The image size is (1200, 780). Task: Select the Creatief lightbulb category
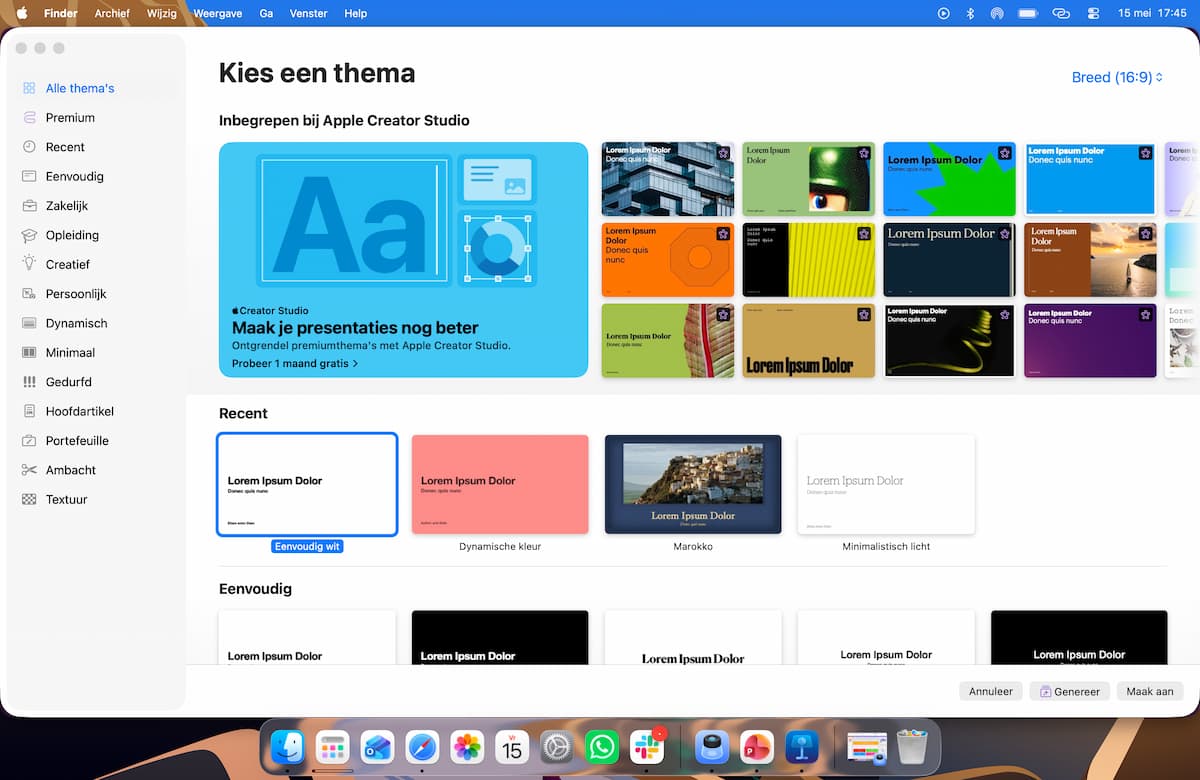pyautogui.click(x=67, y=264)
